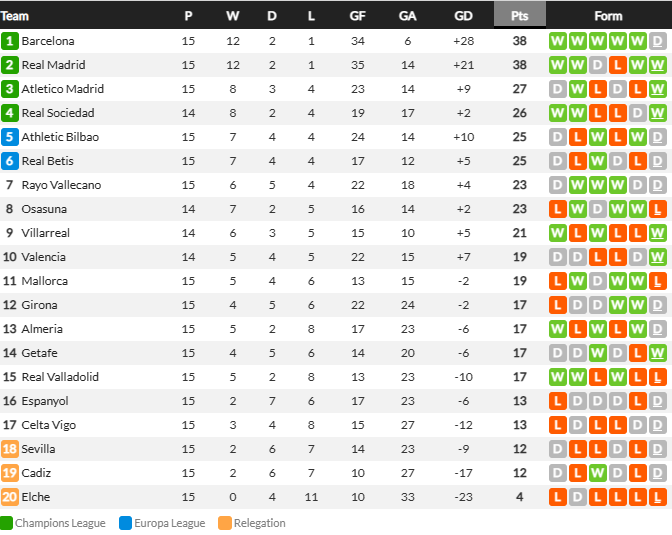
Task: Sort table by Pts column header
Action: [x=519, y=16]
